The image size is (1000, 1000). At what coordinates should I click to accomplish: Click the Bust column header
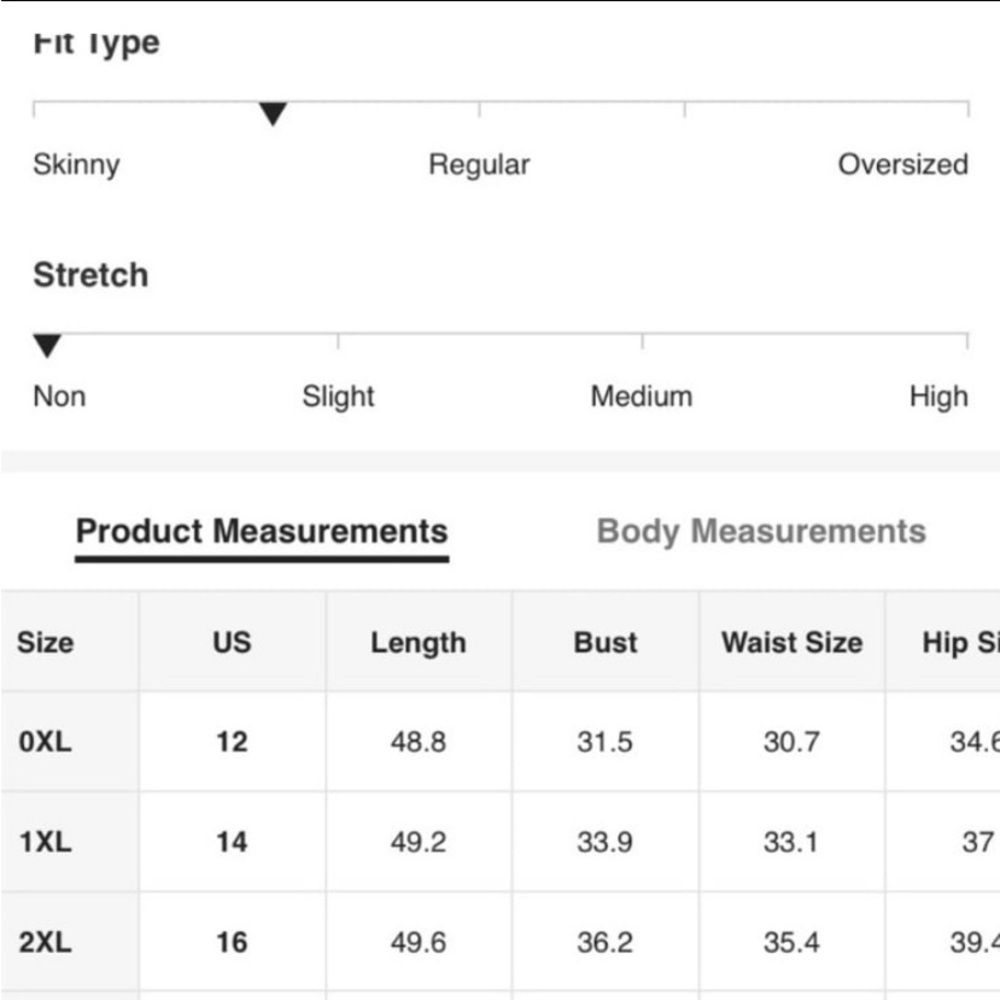[x=605, y=642]
